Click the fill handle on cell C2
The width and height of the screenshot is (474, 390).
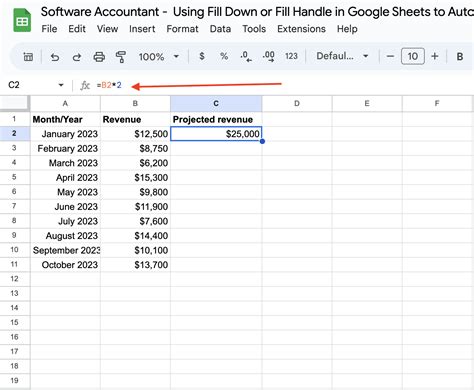coord(262,141)
